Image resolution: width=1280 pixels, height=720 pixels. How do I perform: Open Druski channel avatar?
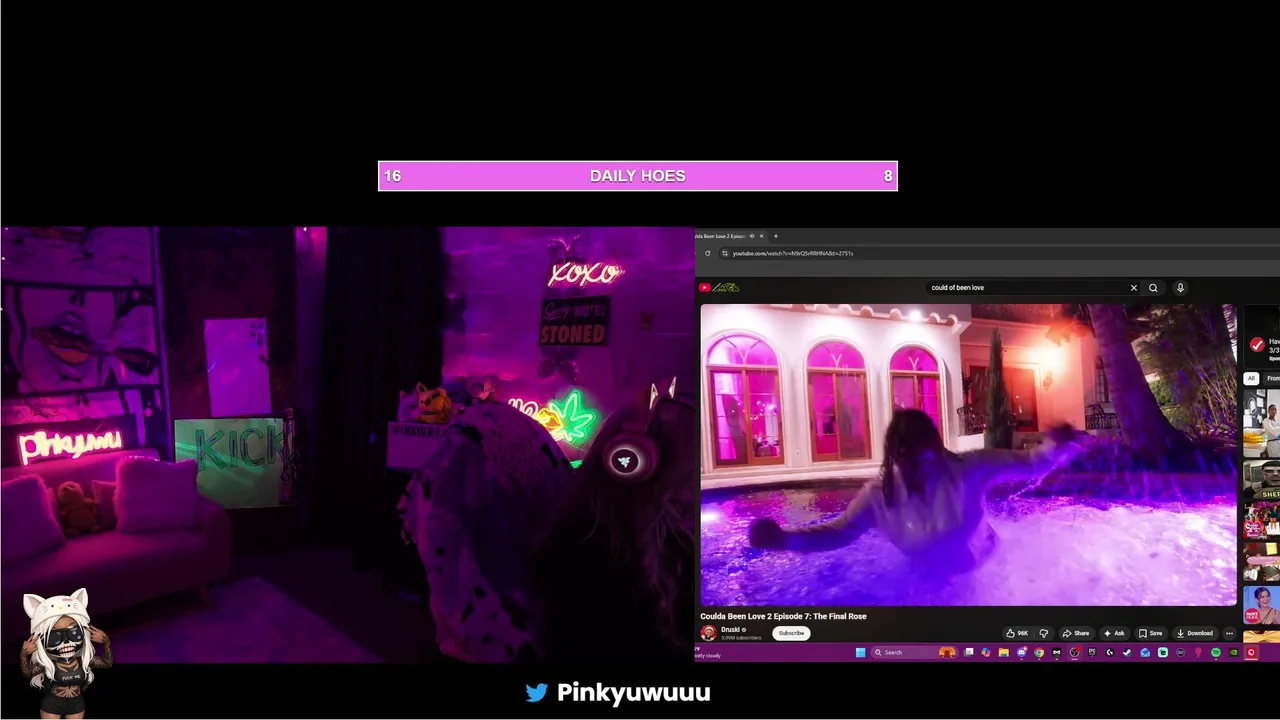pyautogui.click(x=708, y=633)
